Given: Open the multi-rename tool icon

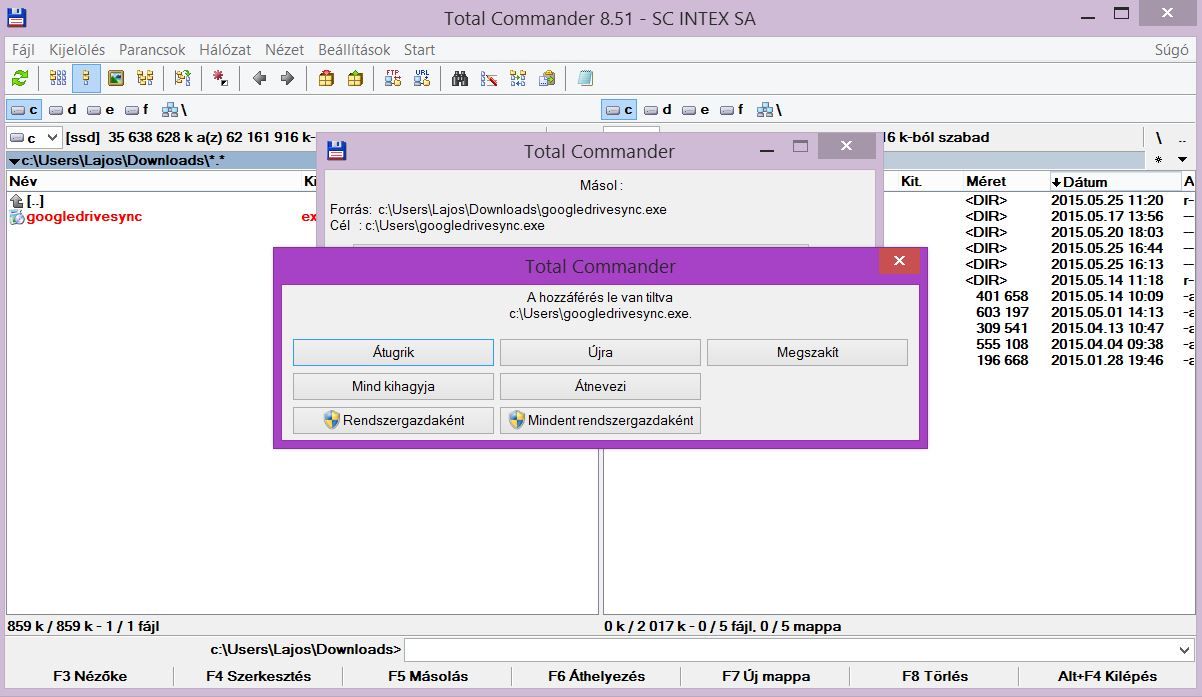Looking at the screenshot, I should [x=489, y=78].
